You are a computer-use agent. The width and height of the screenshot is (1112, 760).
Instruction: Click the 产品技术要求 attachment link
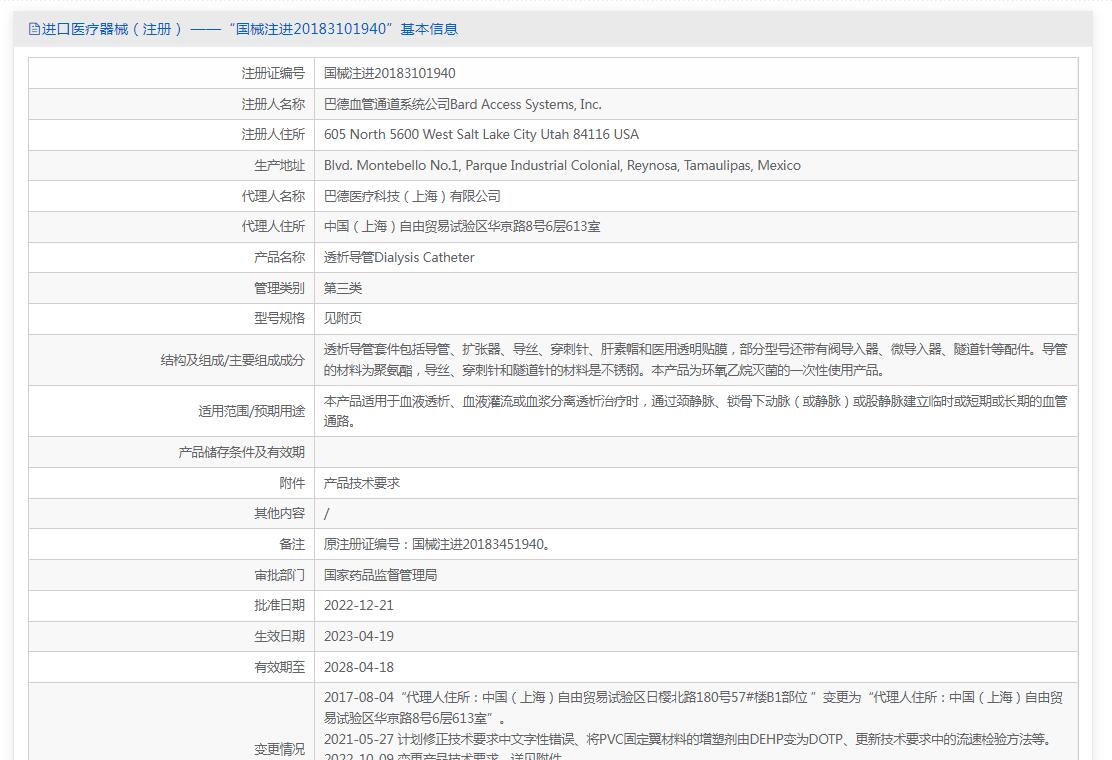362,483
